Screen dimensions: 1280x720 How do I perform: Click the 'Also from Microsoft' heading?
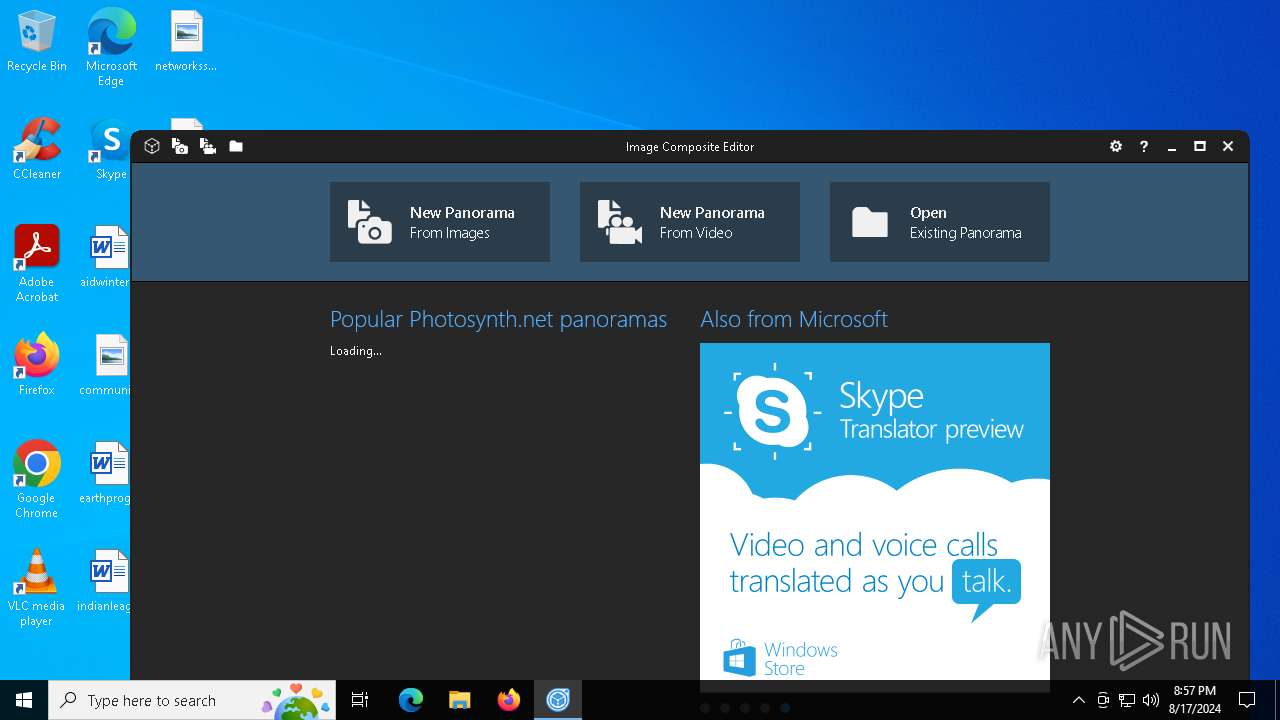coord(794,319)
